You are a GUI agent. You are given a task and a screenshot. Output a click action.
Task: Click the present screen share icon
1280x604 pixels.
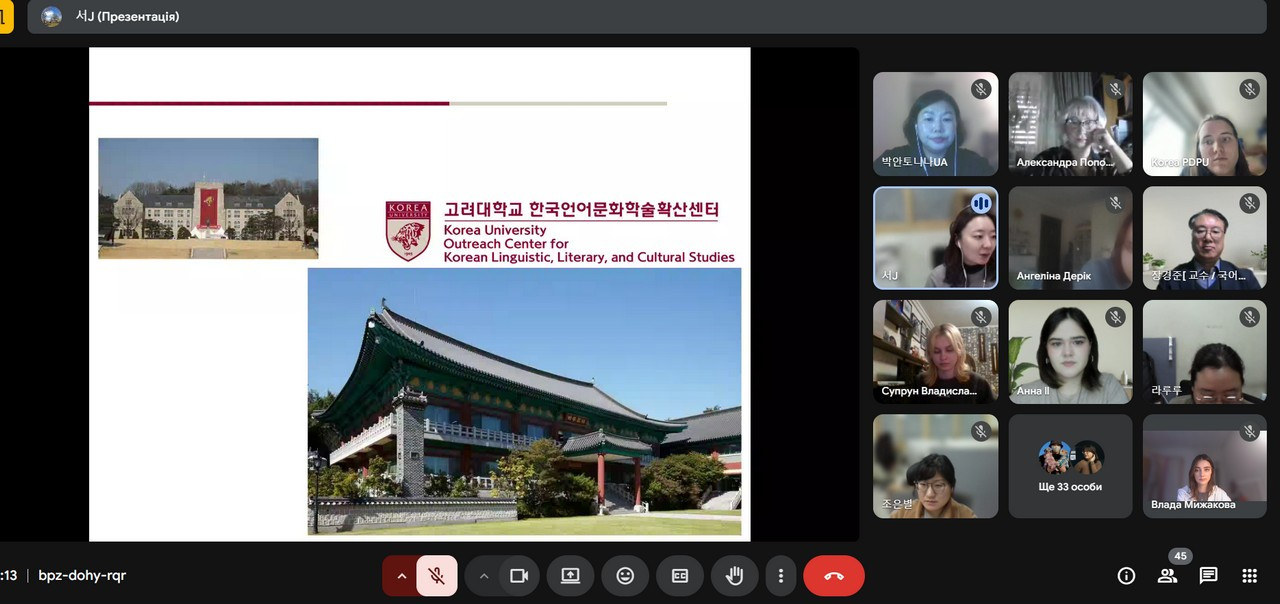pyautogui.click(x=570, y=576)
